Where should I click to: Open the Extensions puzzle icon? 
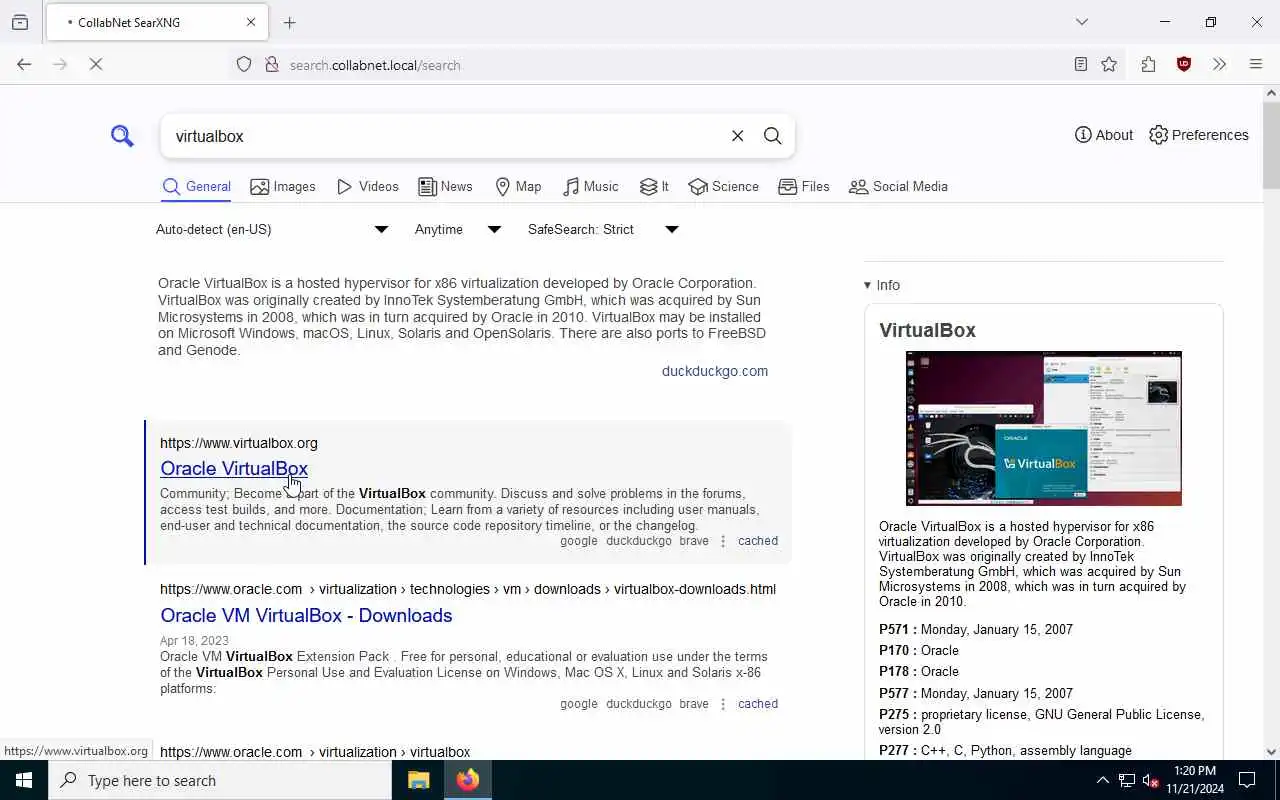point(1148,64)
